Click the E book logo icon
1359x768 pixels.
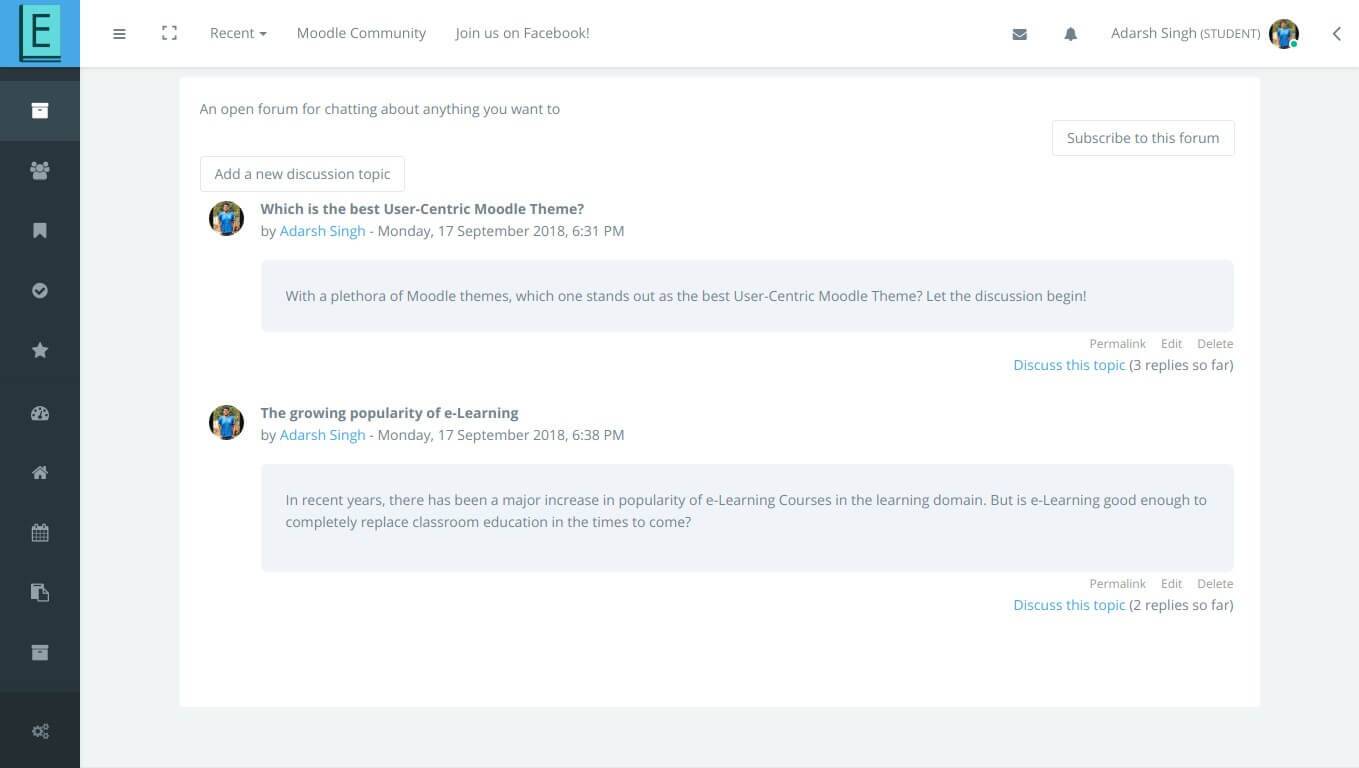(x=40, y=33)
